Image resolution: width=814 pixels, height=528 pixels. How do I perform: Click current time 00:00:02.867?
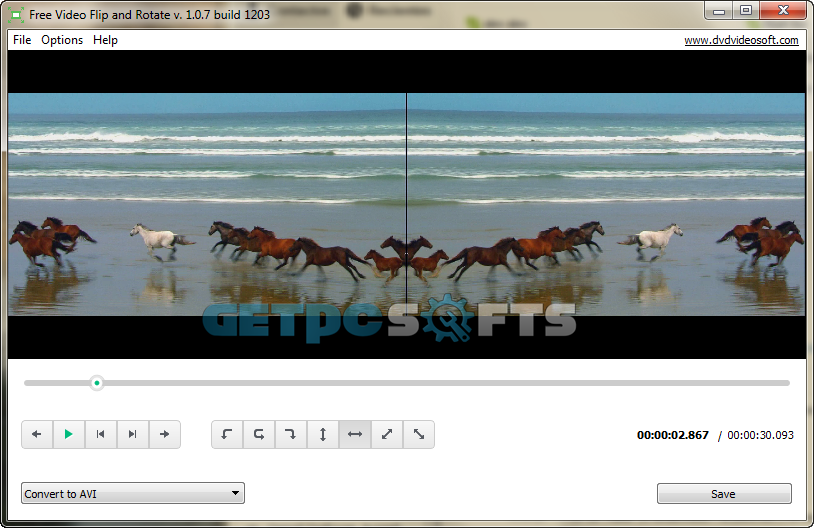[x=673, y=435]
